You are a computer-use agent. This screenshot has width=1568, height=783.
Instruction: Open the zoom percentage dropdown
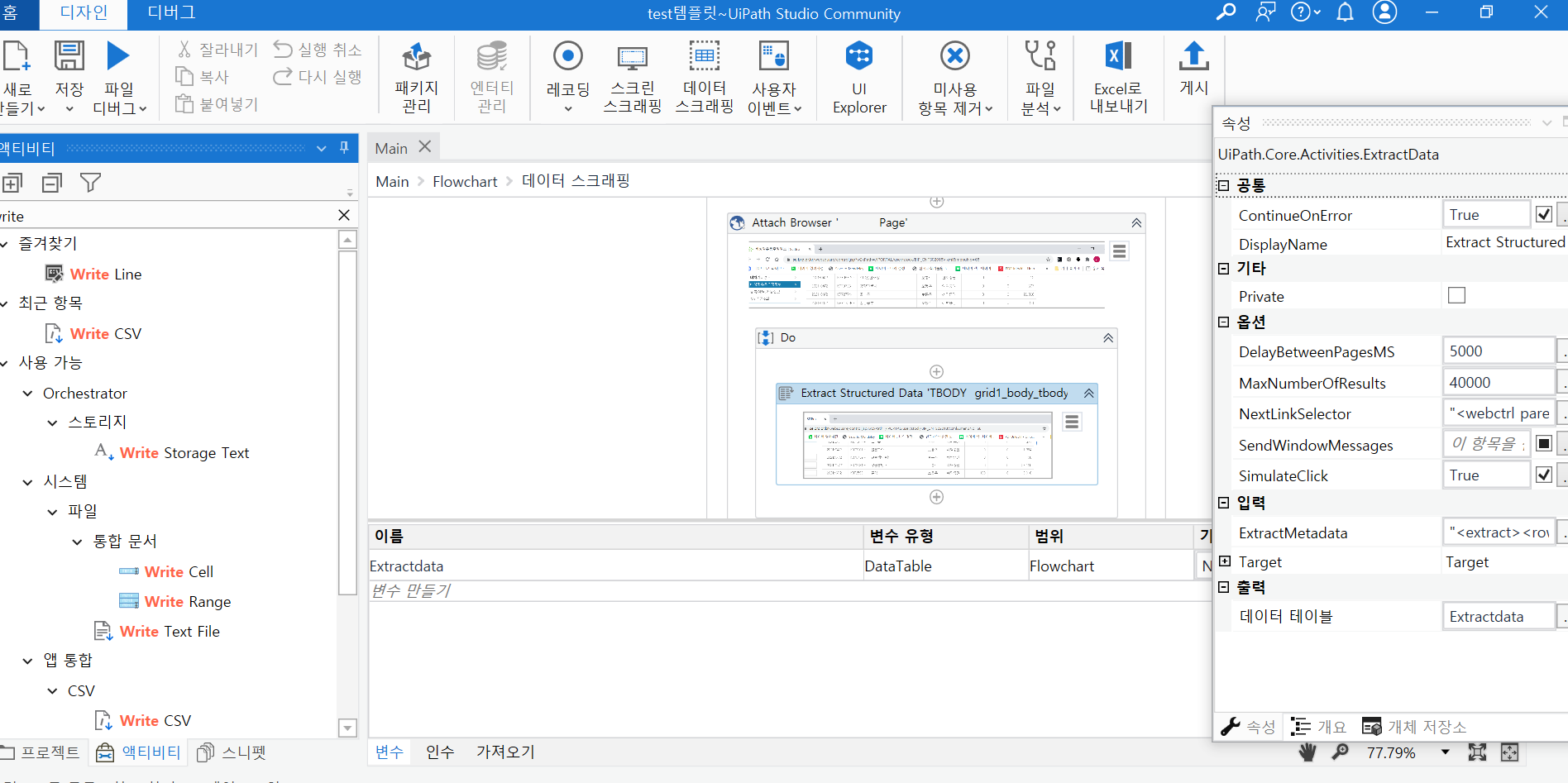pos(1445,752)
